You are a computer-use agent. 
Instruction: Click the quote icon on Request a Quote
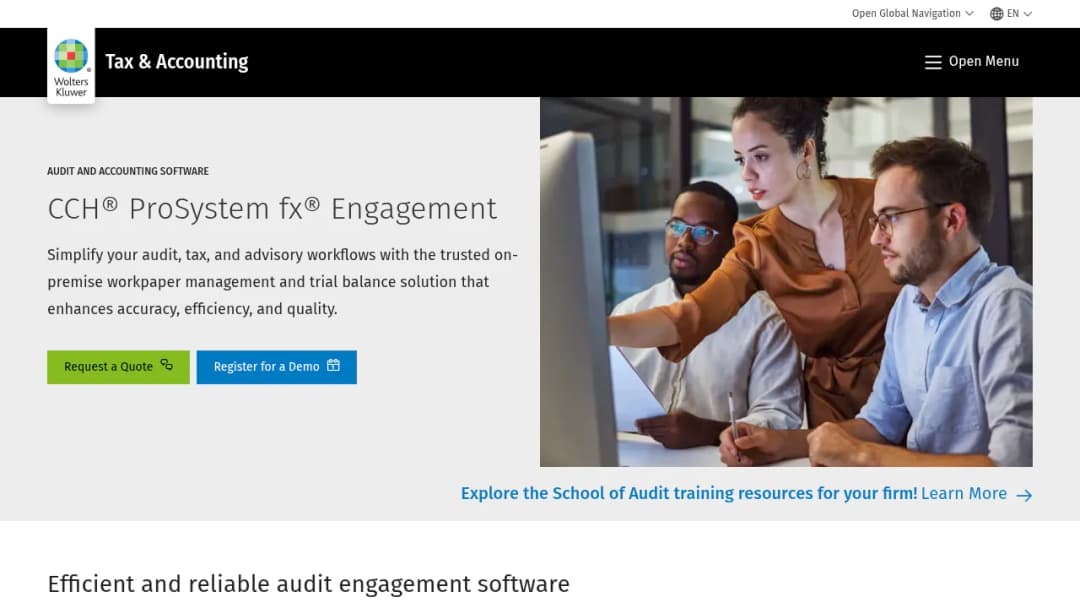167,365
